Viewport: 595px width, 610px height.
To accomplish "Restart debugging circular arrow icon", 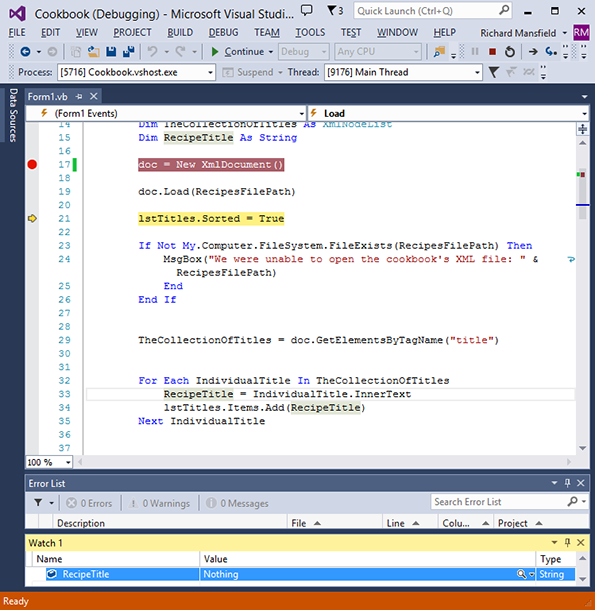I will [510, 51].
